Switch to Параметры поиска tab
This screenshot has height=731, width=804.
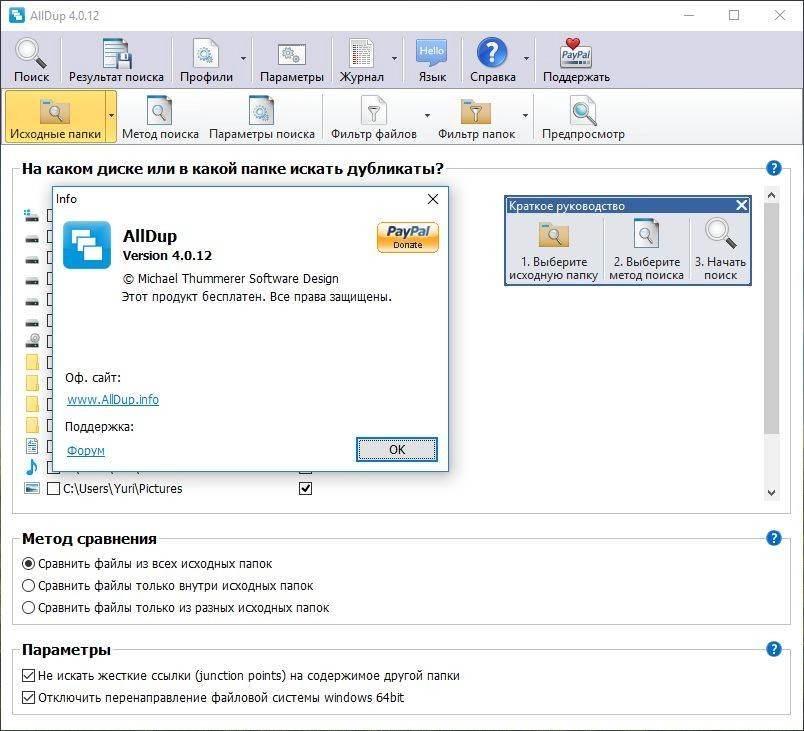(x=262, y=117)
